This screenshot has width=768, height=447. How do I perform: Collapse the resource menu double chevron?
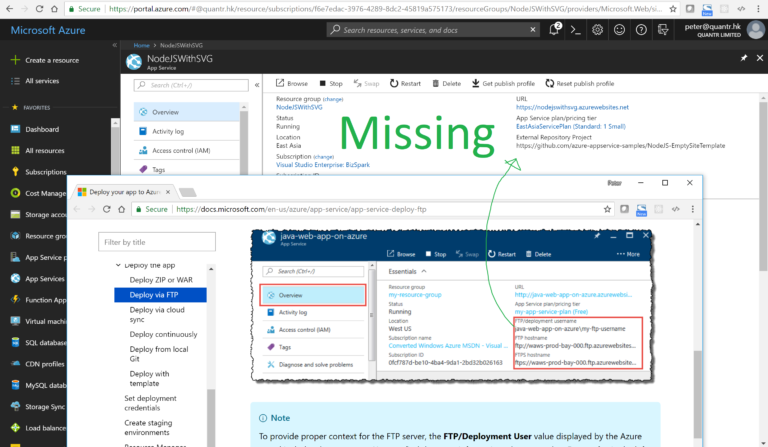pos(257,85)
